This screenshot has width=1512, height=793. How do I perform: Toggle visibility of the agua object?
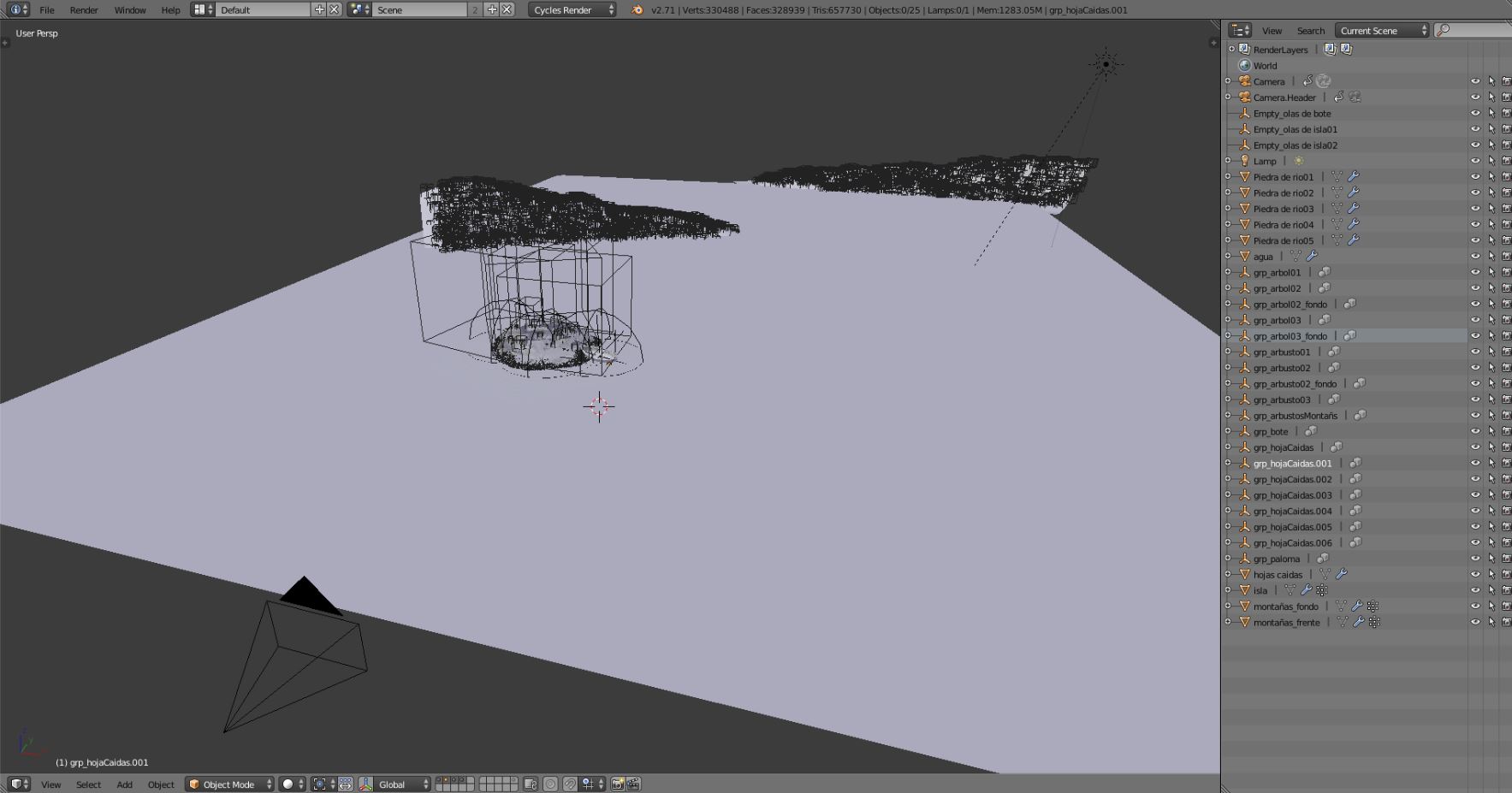[1475, 257]
